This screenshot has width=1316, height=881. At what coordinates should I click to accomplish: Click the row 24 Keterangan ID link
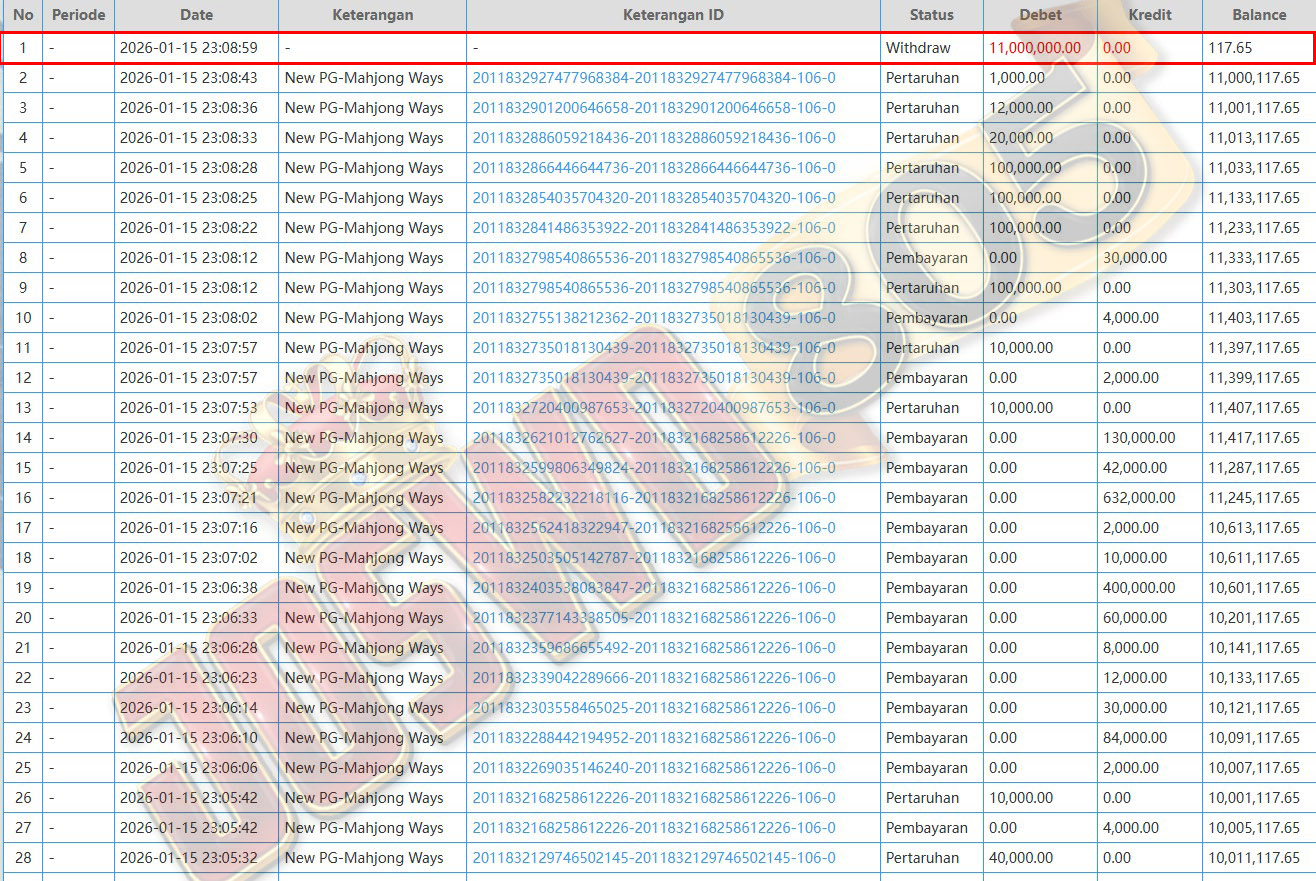[x=653, y=738]
